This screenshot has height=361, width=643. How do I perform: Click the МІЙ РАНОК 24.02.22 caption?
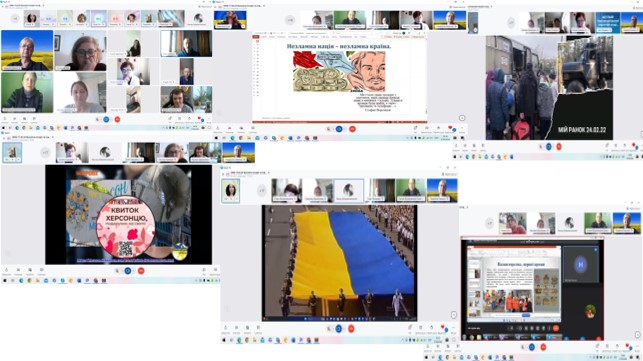pos(582,130)
